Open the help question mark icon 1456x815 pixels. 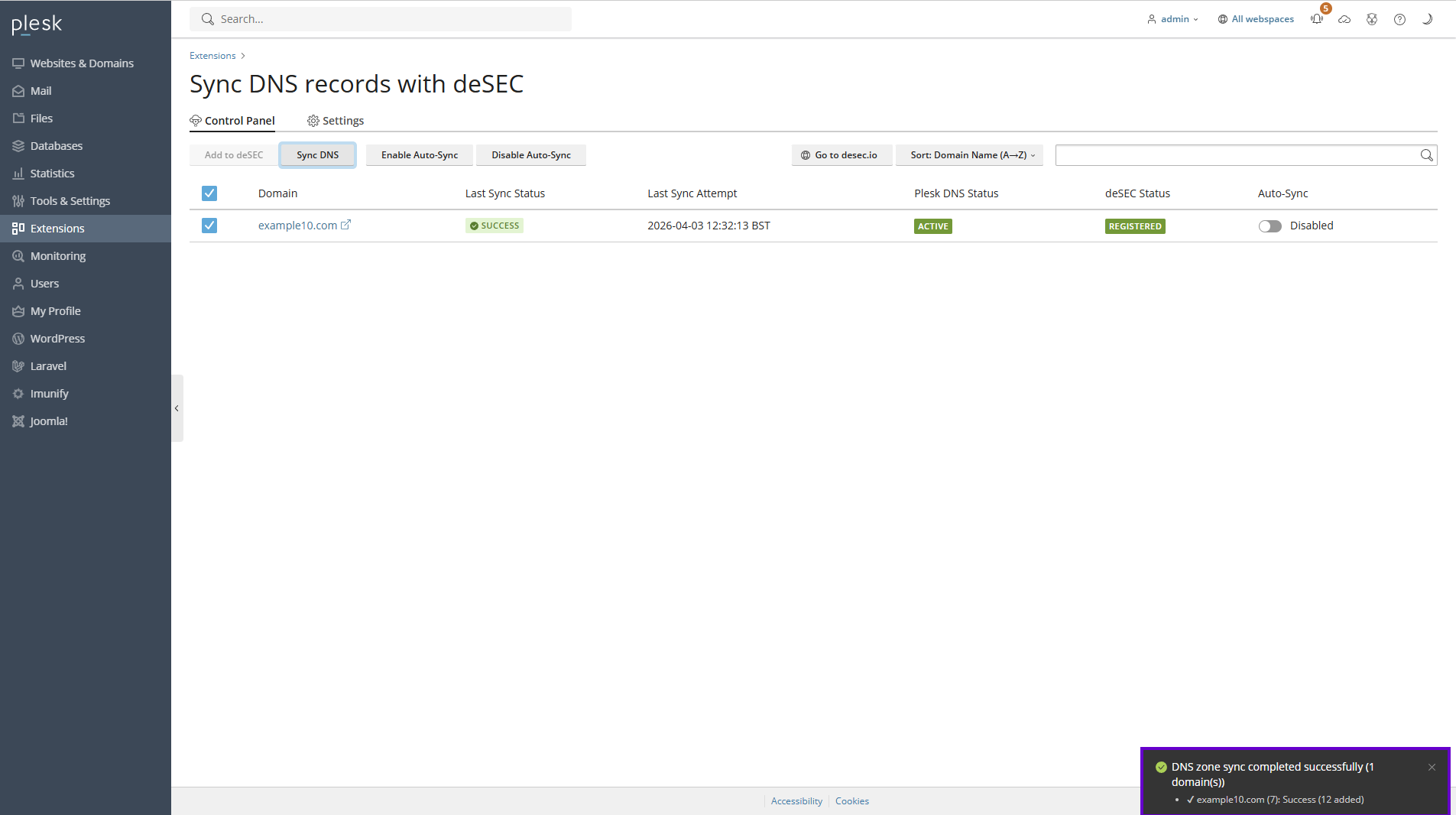[1399, 19]
